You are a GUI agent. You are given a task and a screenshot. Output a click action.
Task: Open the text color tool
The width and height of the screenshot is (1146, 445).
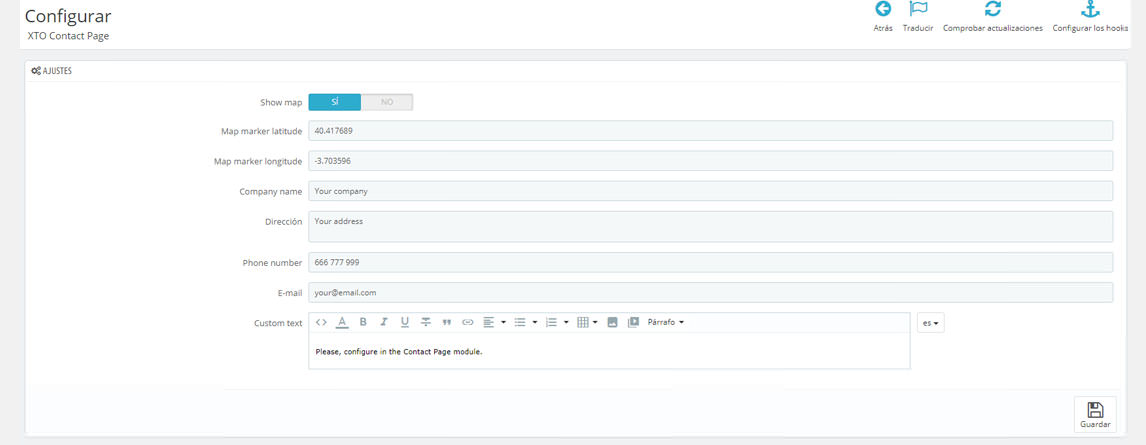(342, 322)
